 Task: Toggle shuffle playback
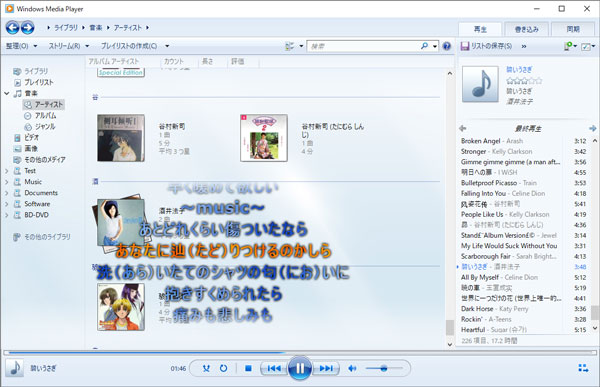point(206,368)
